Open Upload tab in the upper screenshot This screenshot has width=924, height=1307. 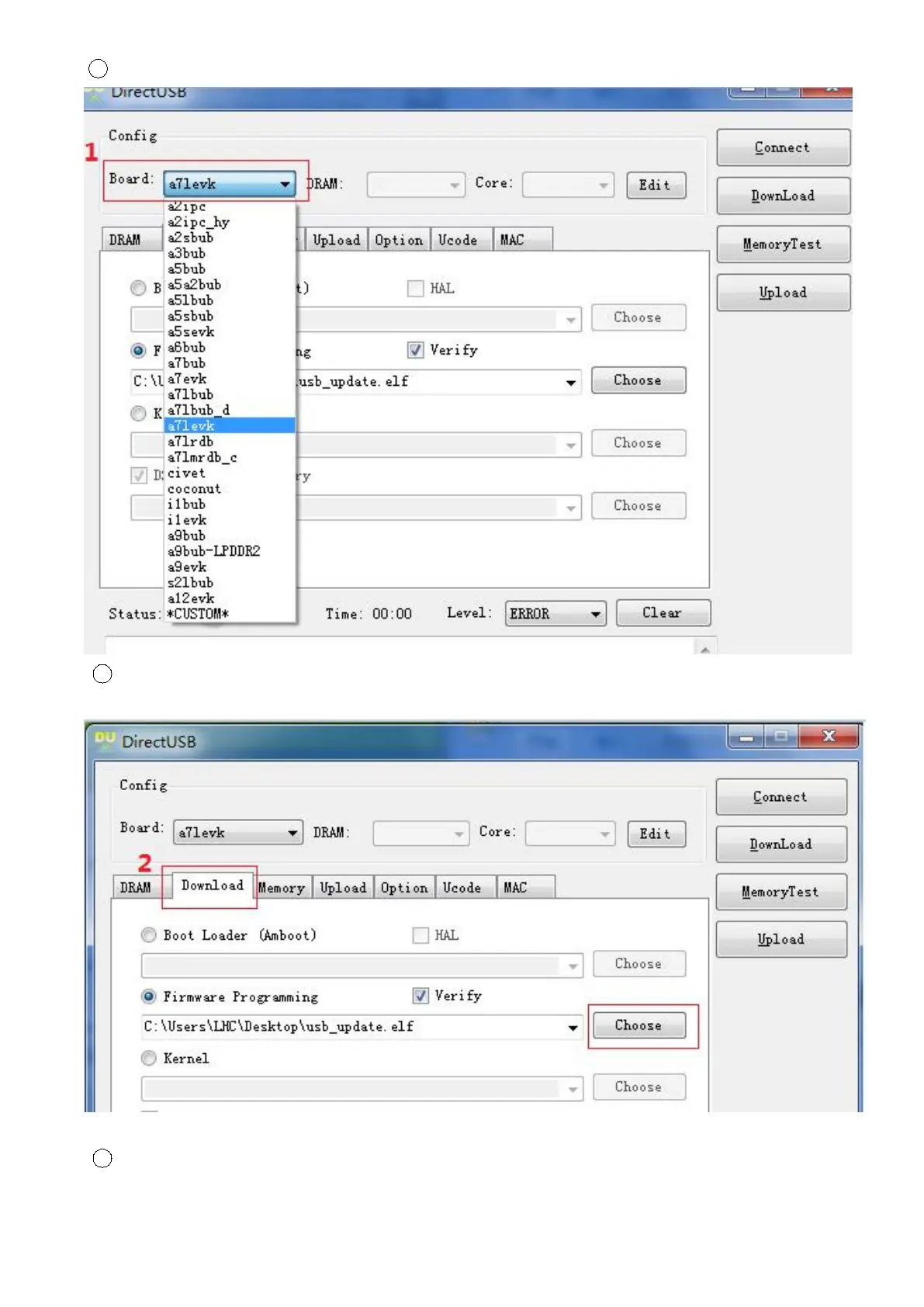coord(337,240)
